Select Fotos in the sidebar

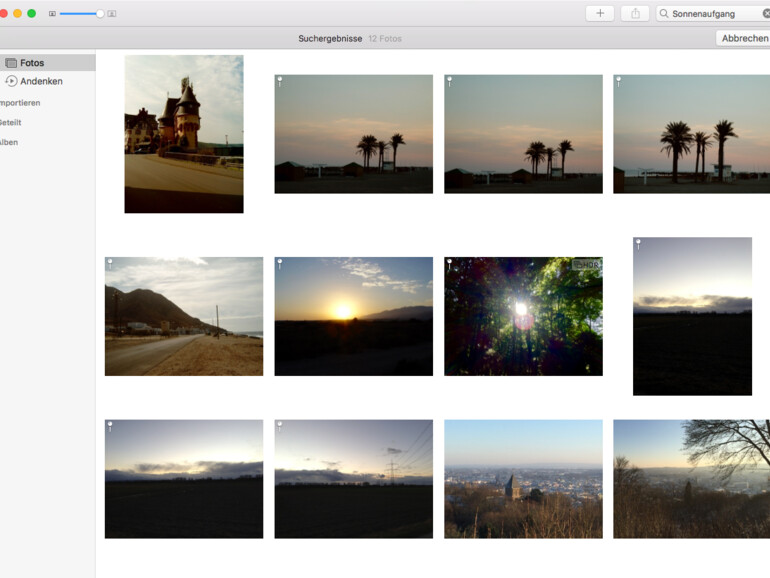(x=48, y=63)
